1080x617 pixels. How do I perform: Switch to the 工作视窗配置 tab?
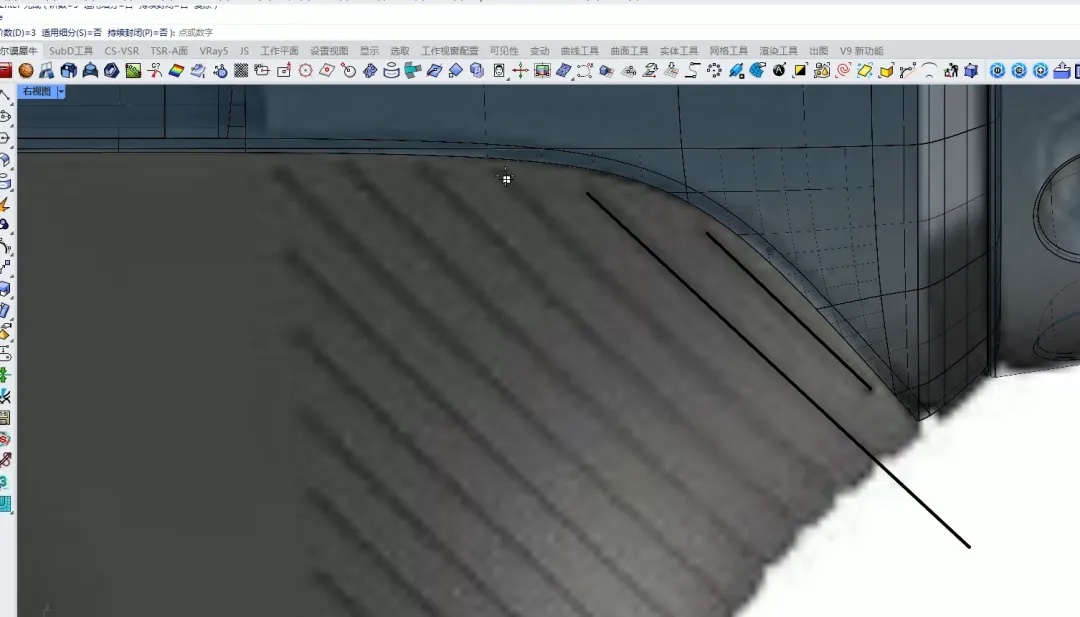[x=450, y=51]
